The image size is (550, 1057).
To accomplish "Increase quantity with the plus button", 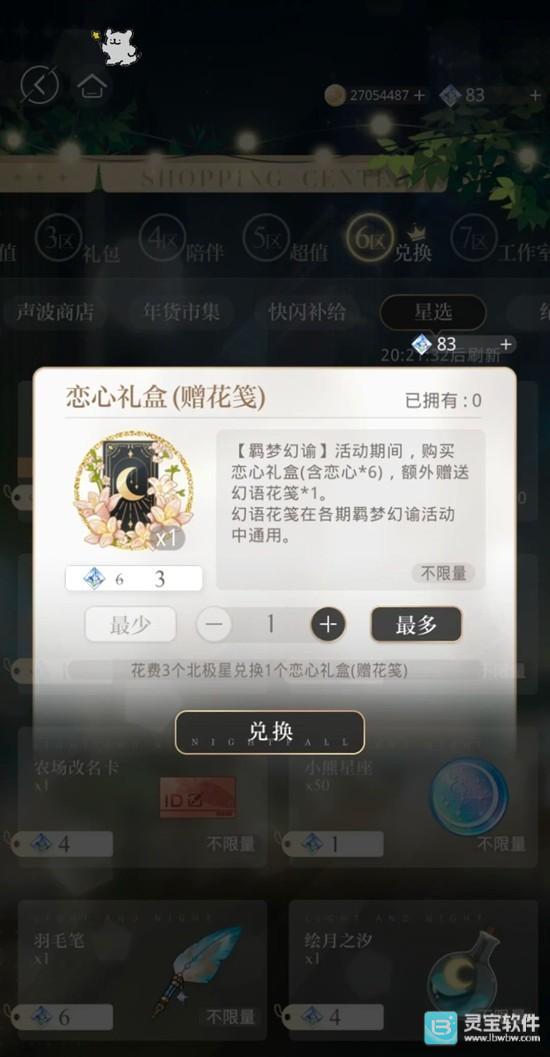I will (x=328, y=624).
